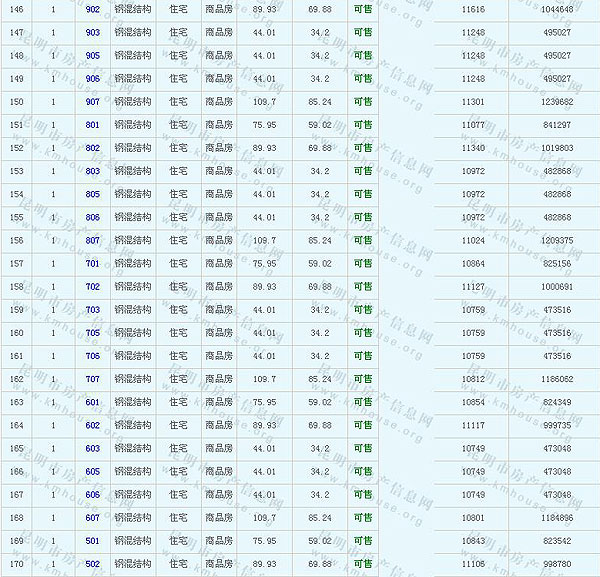Select room 701 link
Viewport: 600px width, 577px height.
click(x=93, y=263)
